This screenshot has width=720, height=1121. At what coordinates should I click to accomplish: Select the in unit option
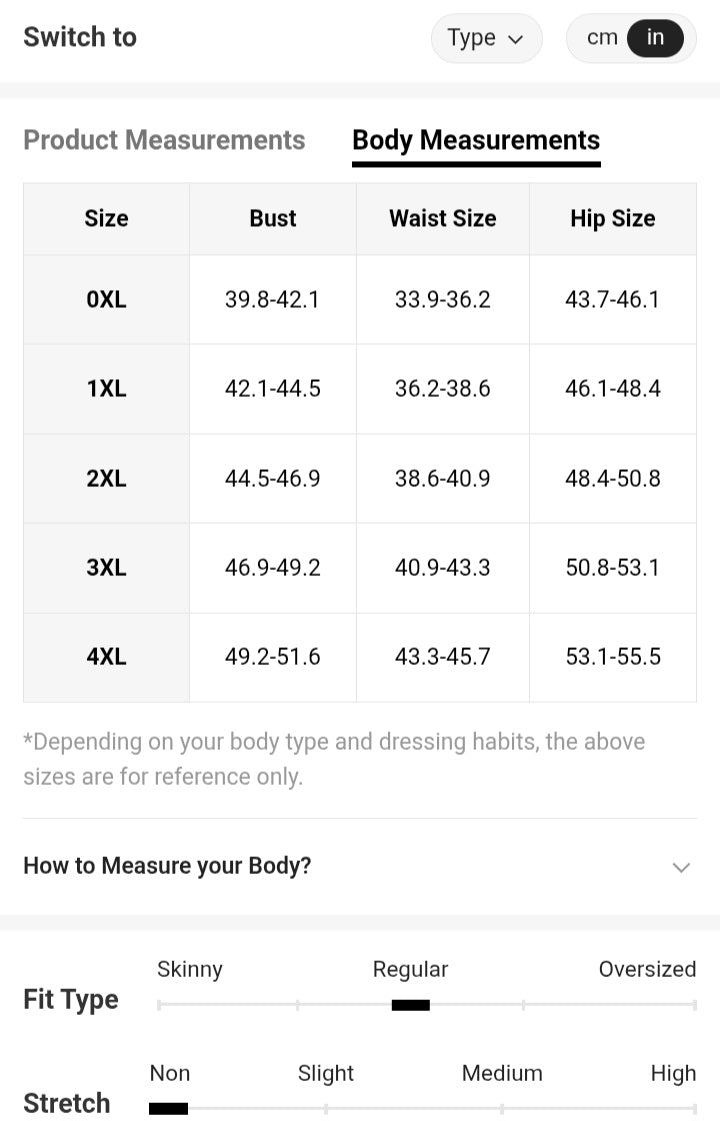[655, 38]
